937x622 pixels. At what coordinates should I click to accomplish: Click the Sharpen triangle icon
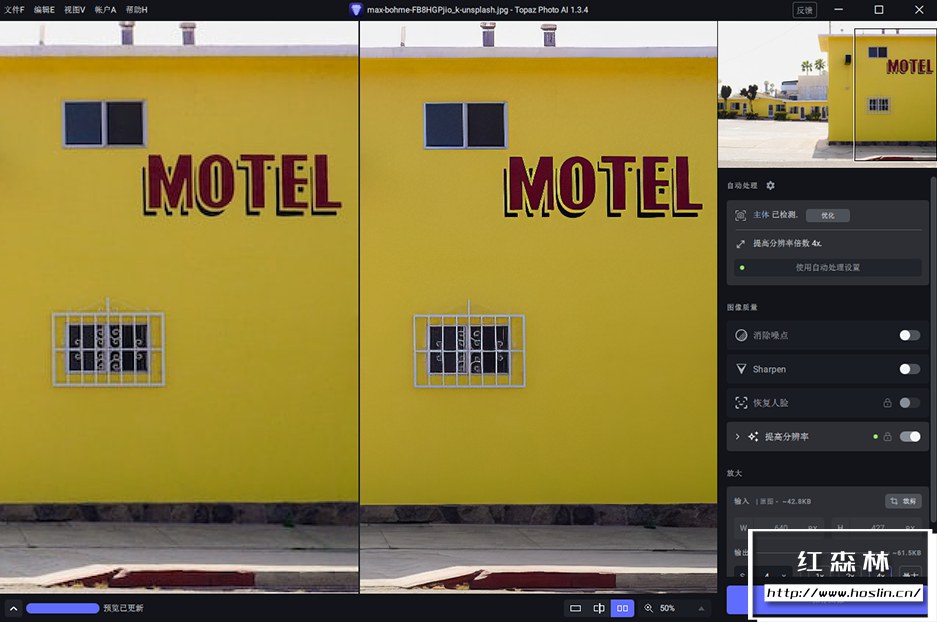[x=741, y=369]
